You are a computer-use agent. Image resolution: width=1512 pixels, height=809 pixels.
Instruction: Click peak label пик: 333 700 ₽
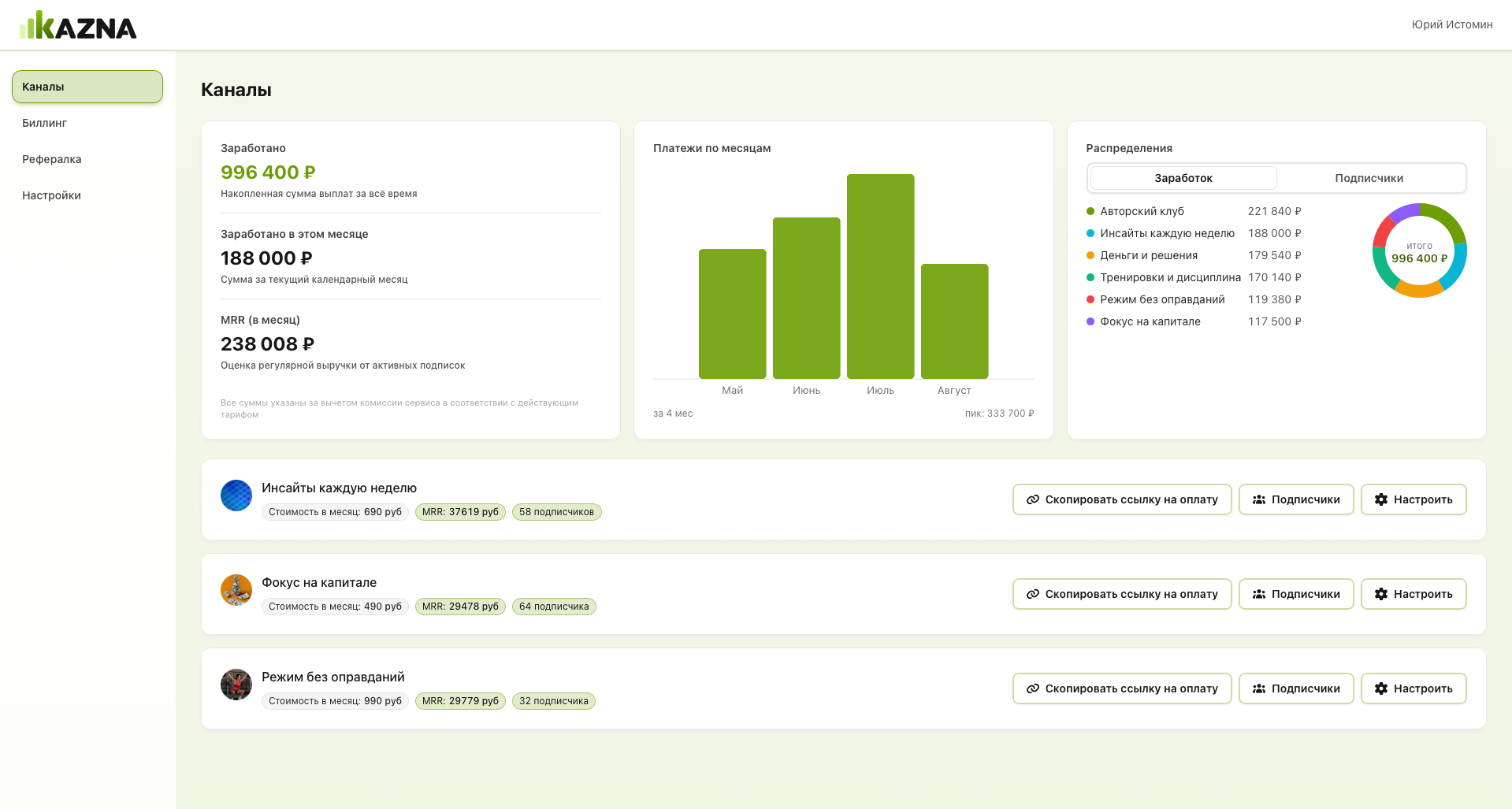1000,414
